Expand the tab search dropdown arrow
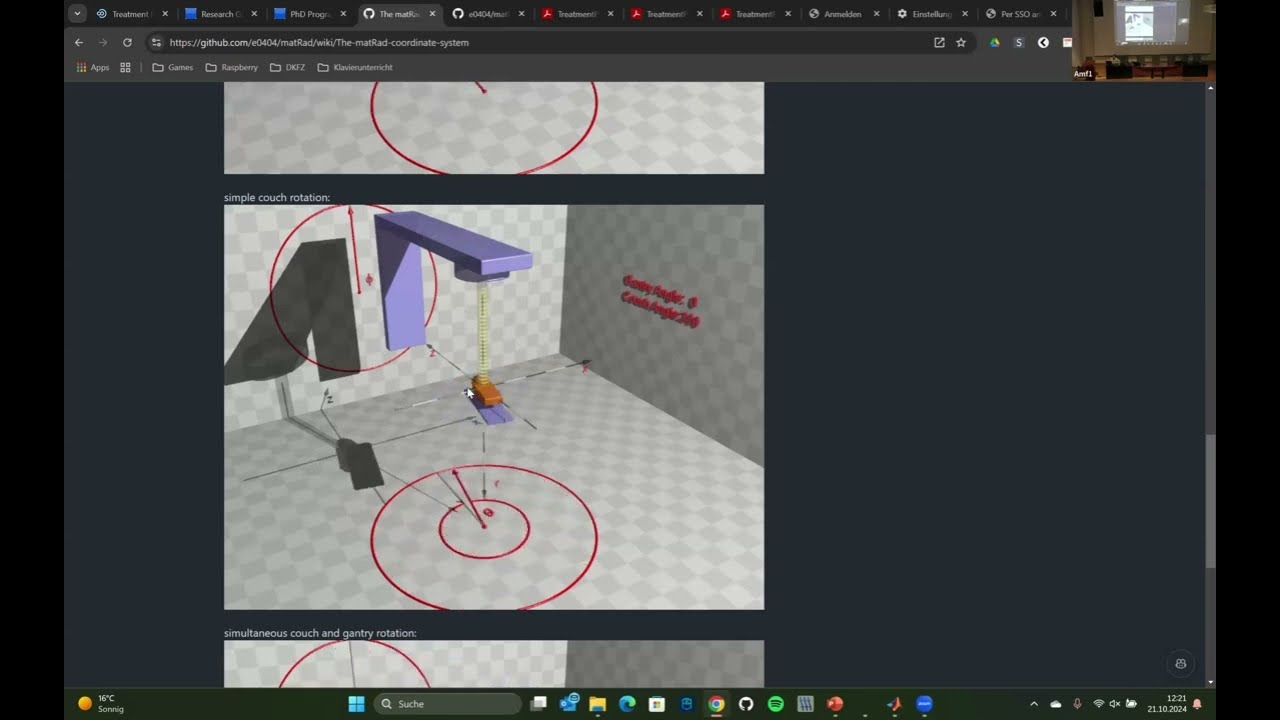Viewport: 1280px width, 720px height. (x=77, y=14)
